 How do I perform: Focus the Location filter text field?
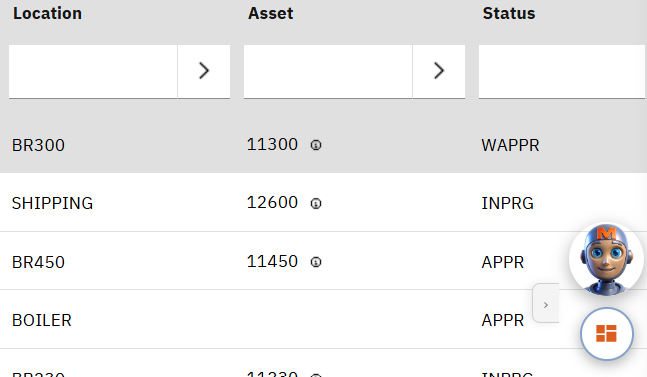click(93, 71)
